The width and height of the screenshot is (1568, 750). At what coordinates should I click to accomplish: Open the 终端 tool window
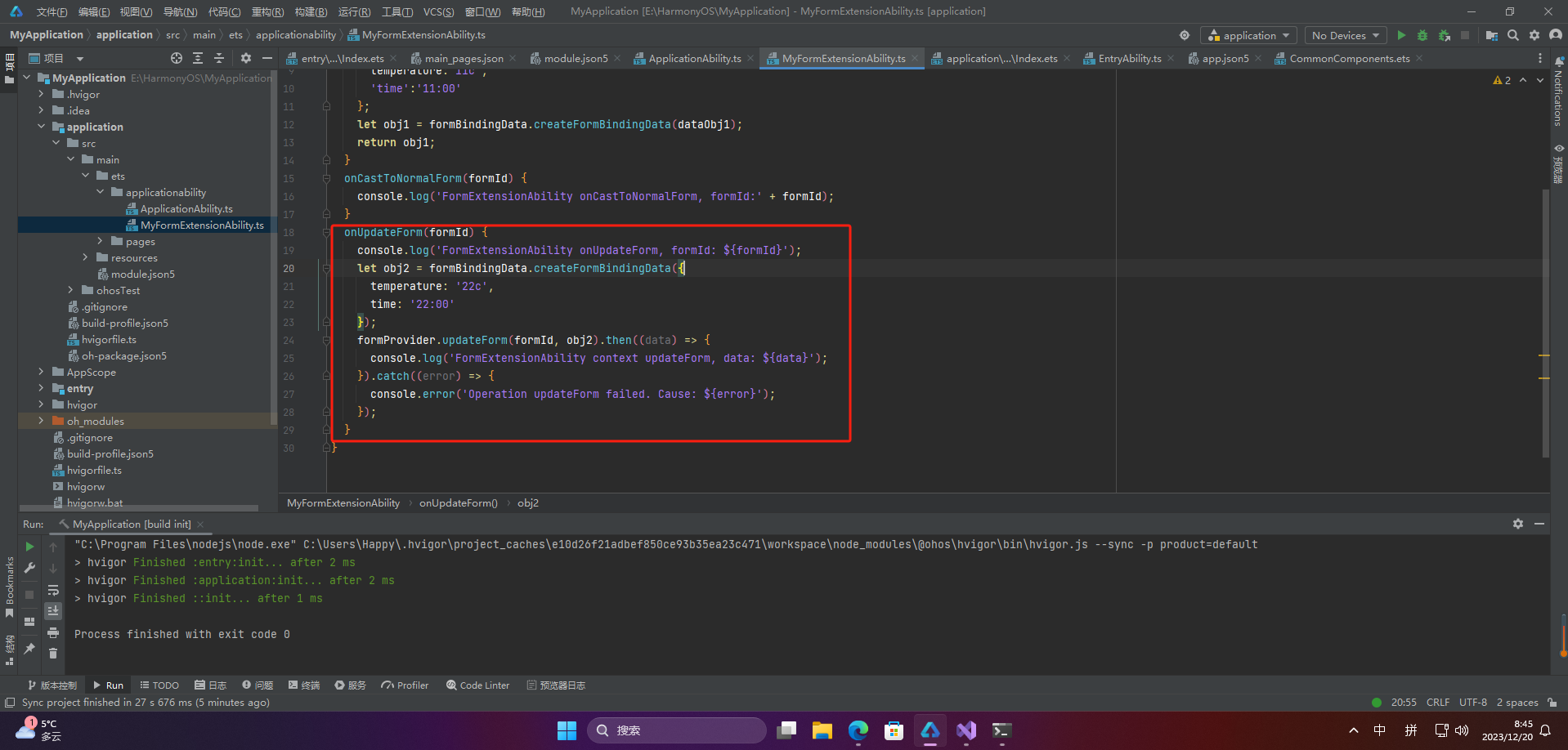click(x=303, y=685)
